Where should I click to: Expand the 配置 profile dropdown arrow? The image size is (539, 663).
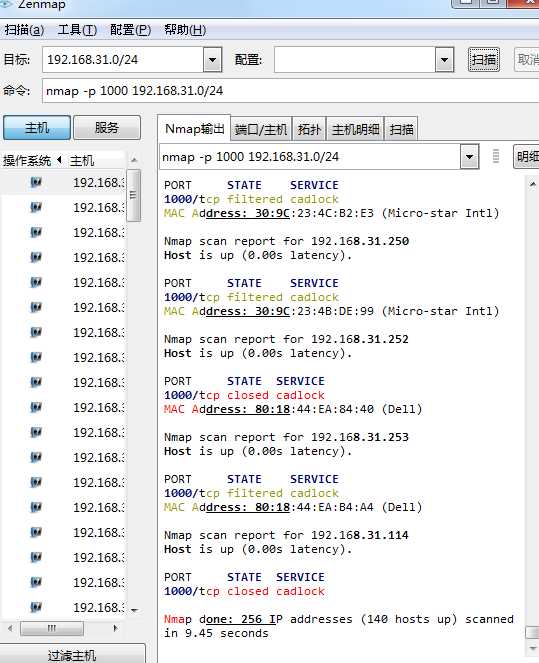pos(444,60)
